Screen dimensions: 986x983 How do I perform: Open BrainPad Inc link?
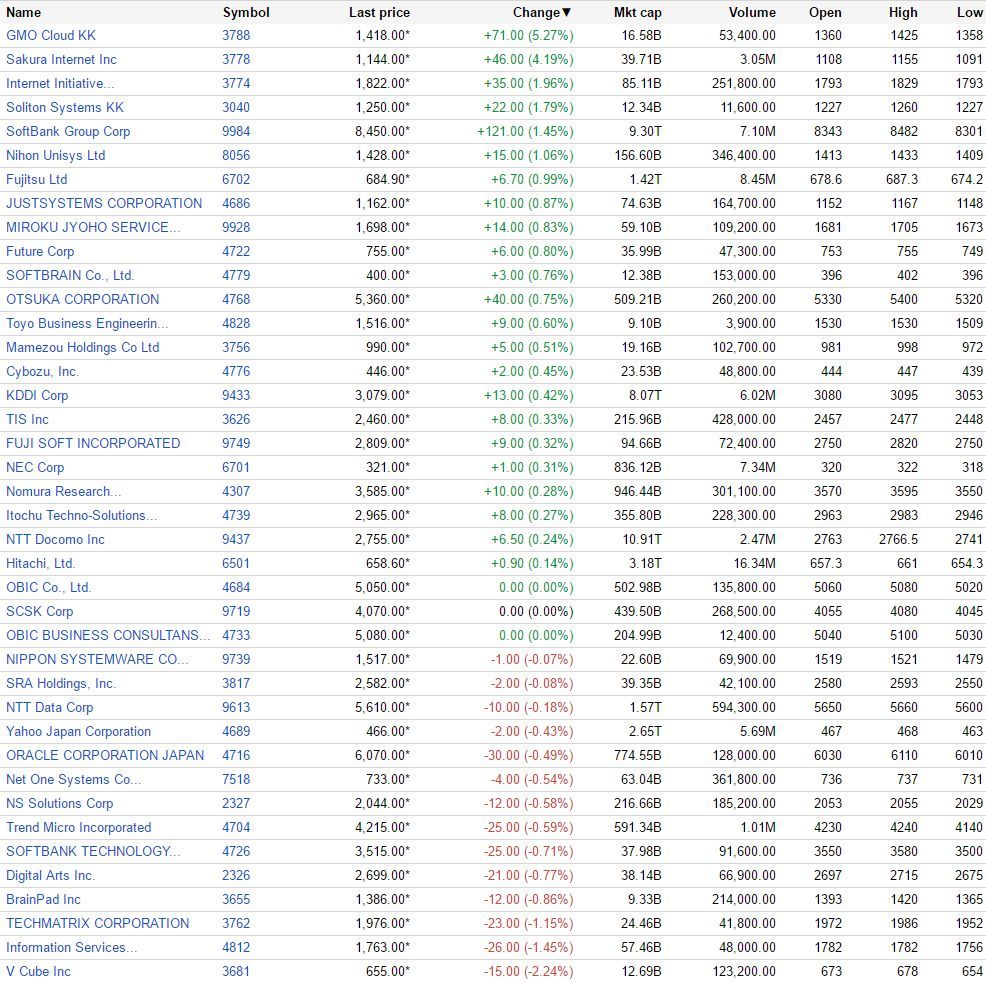click(x=43, y=899)
